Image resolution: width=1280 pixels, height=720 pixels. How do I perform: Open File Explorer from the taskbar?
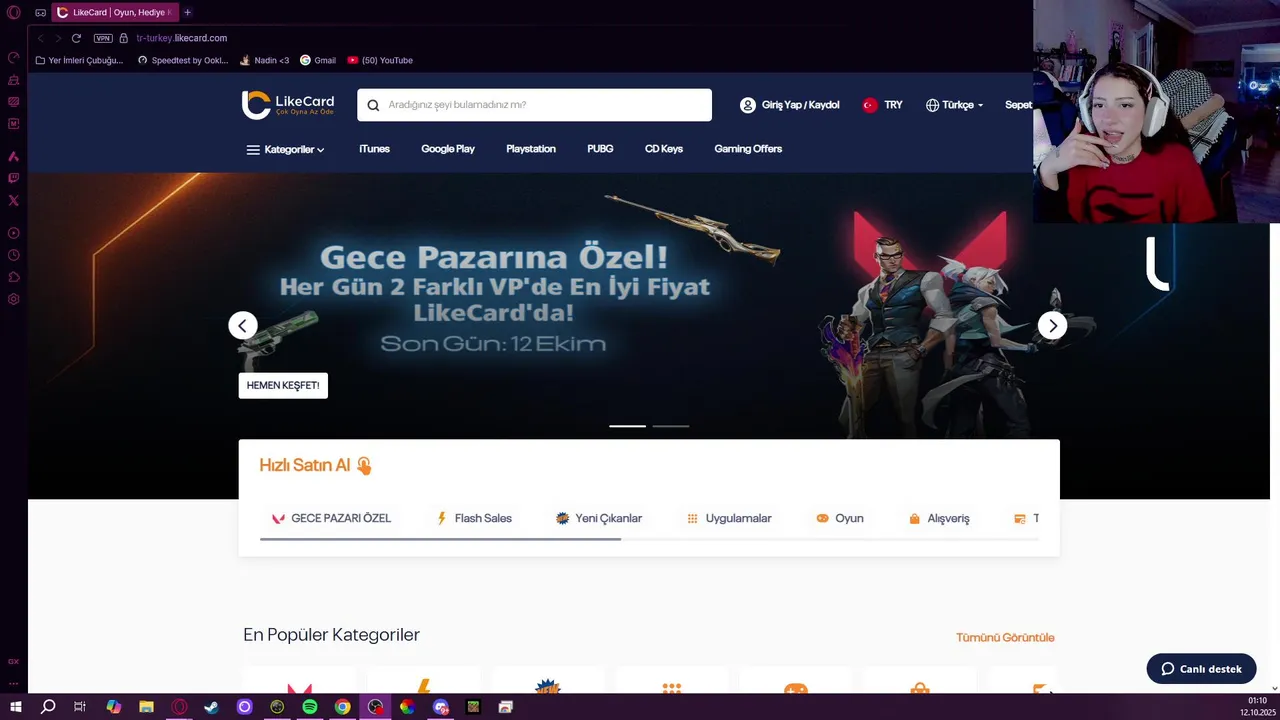point(146,707)
